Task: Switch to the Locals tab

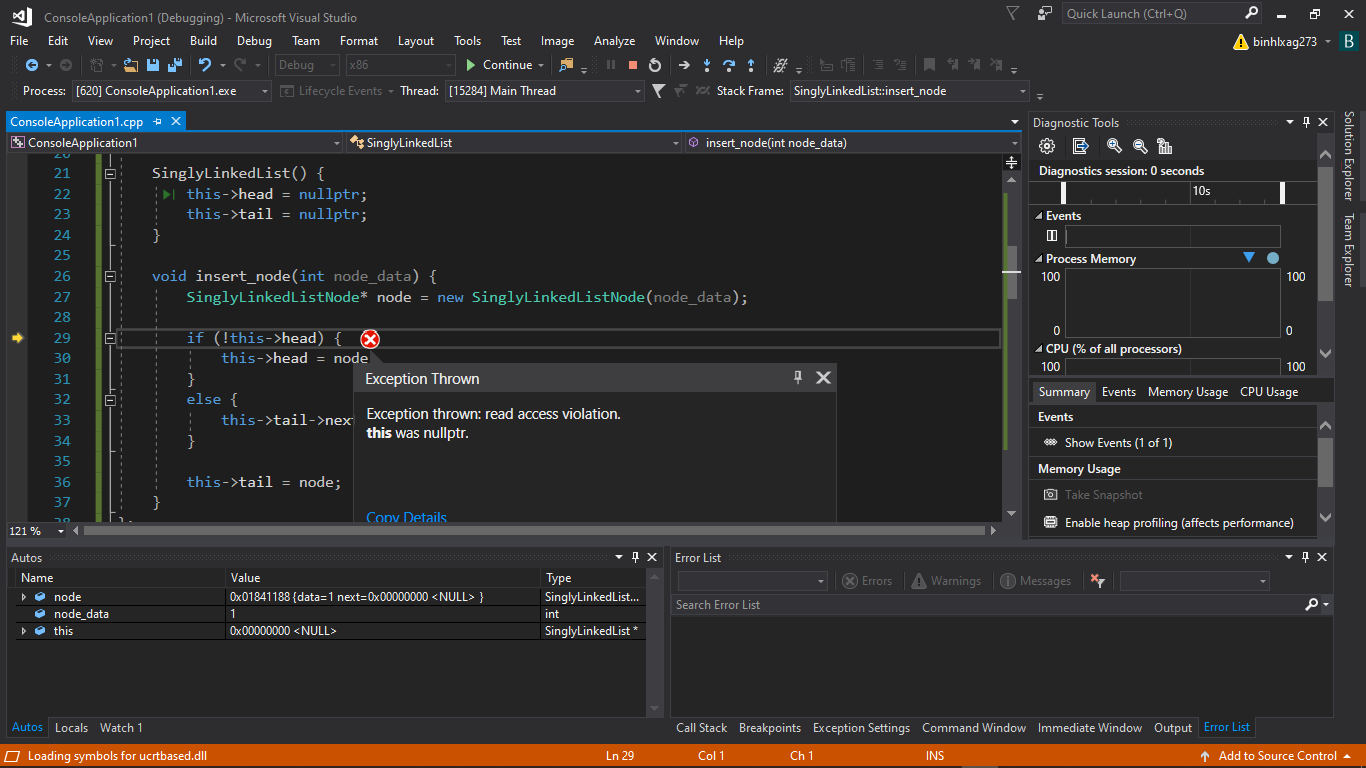Action: click(71, 728)
